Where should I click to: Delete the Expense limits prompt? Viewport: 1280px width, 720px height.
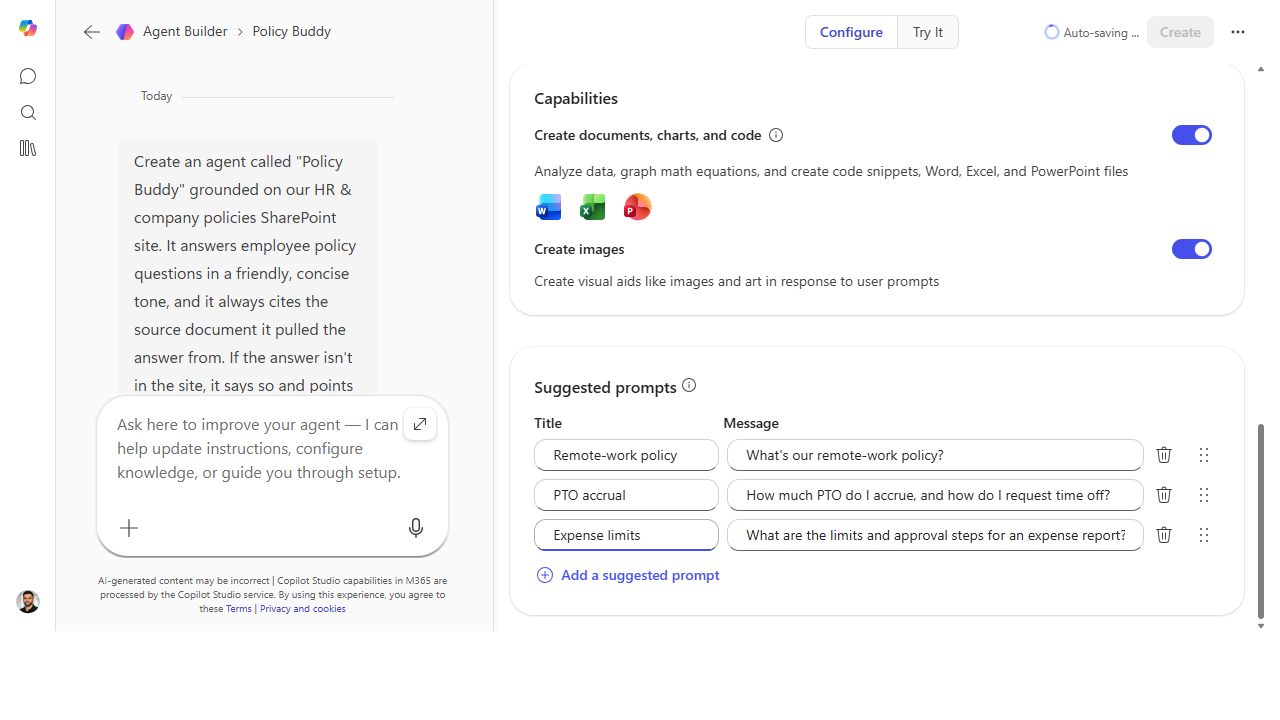[1164, 535]
